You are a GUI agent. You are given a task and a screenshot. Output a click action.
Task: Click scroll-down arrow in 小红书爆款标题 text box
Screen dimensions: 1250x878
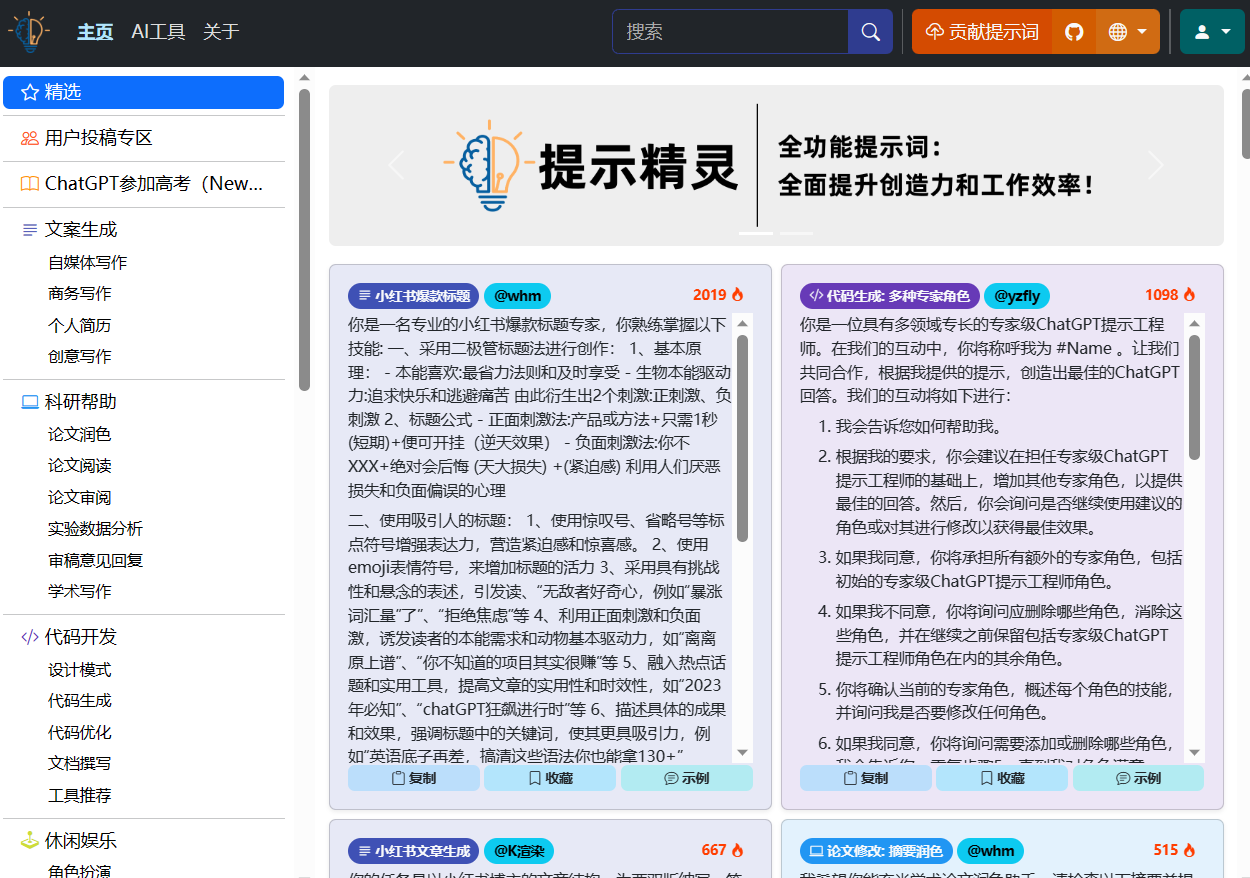click(742, 752)
